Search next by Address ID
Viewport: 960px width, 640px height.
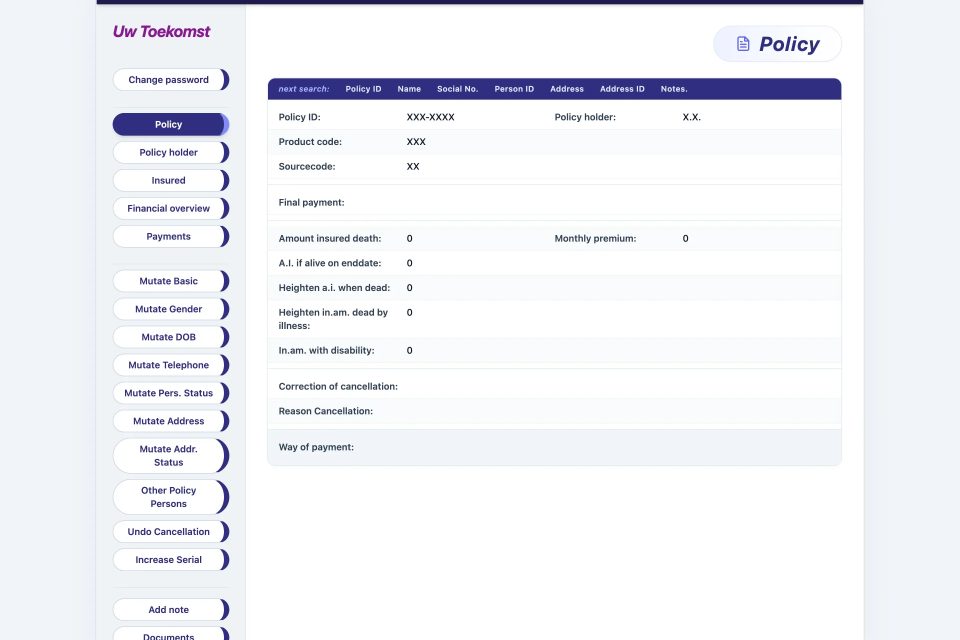click(622, 89)
